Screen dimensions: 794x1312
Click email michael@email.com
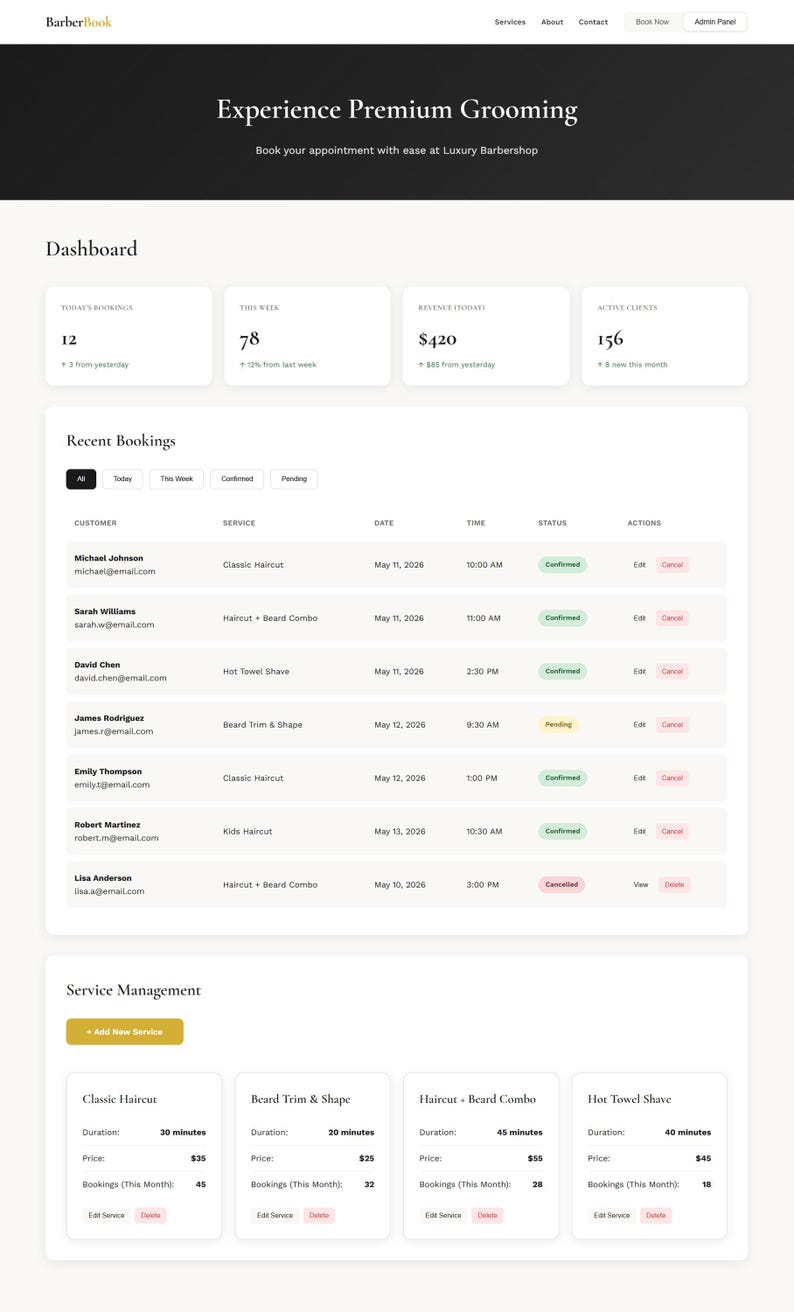click(x=115, y=572)
